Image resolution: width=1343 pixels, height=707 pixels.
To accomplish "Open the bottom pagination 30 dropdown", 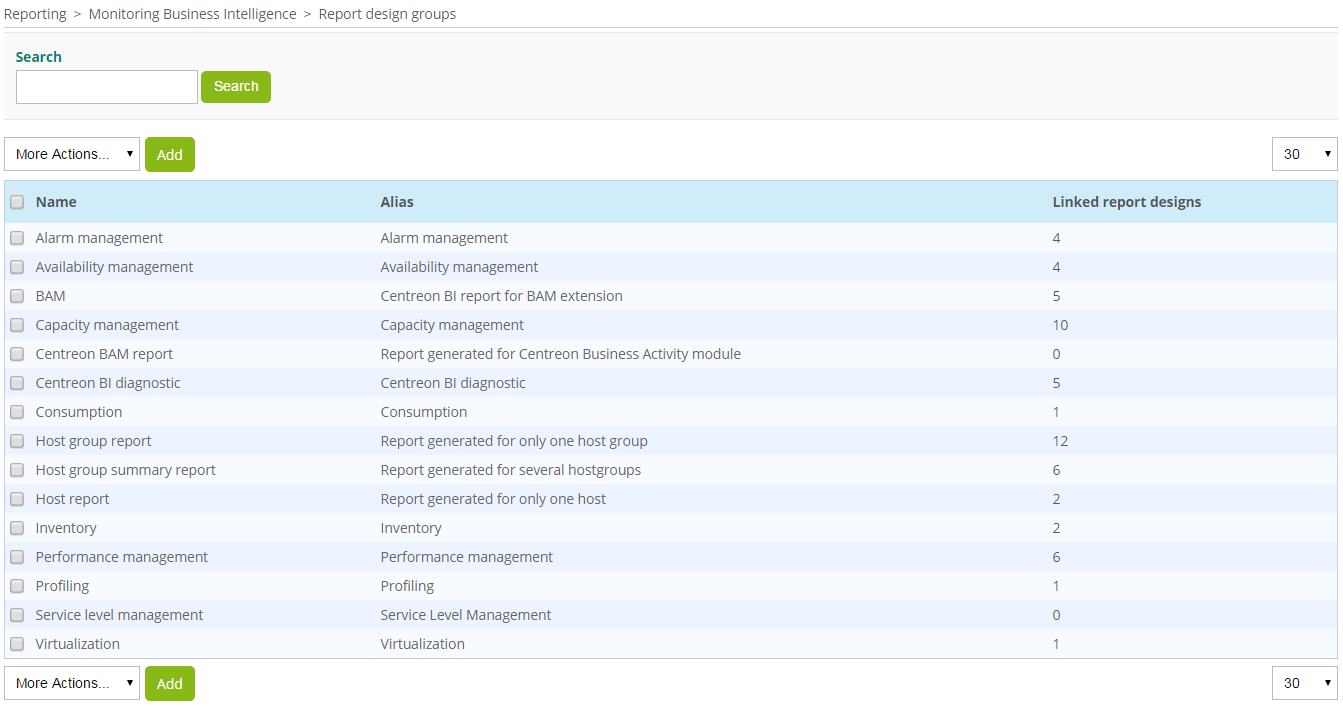I will (1304, 683).
